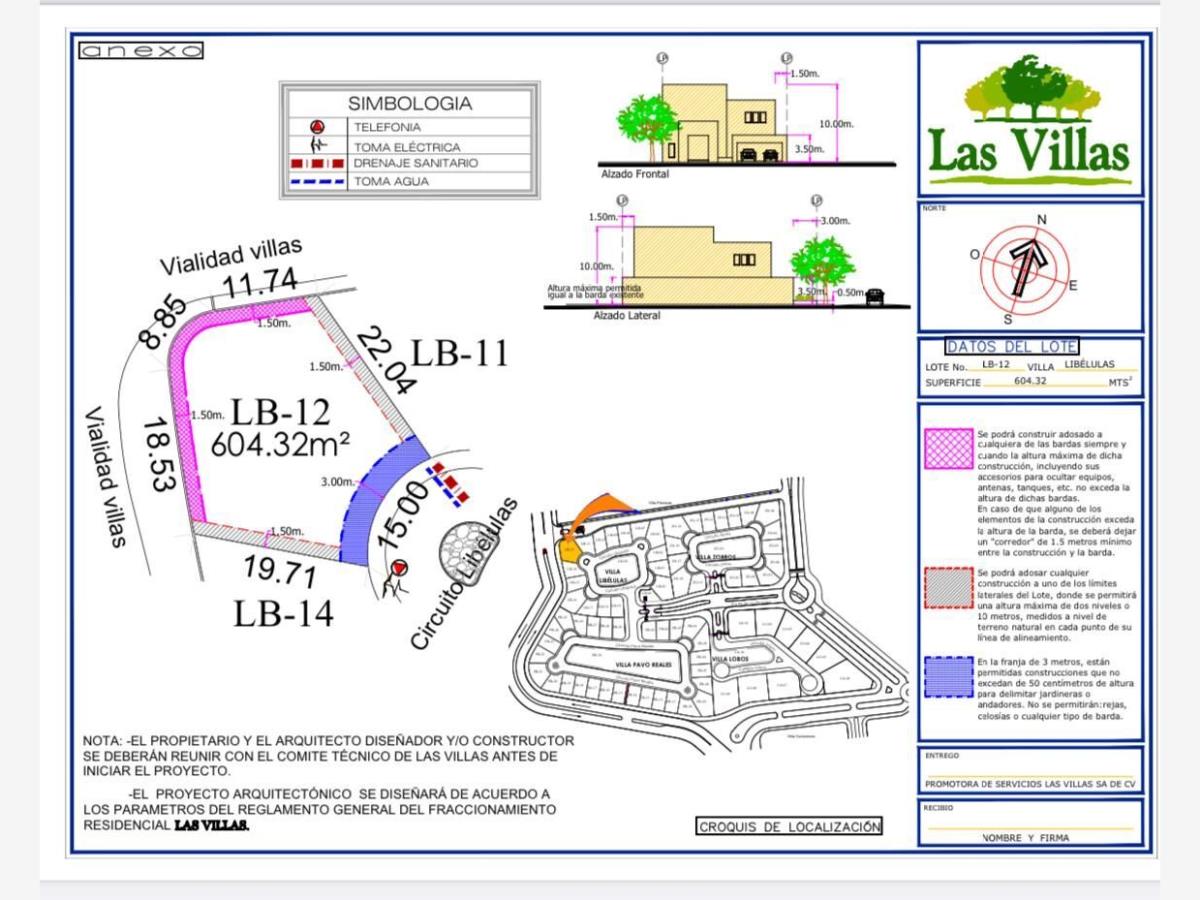Viewport: 1200px width, 900px height.
Task: Click the compass letter S
Action: (x=1008, y=320)
